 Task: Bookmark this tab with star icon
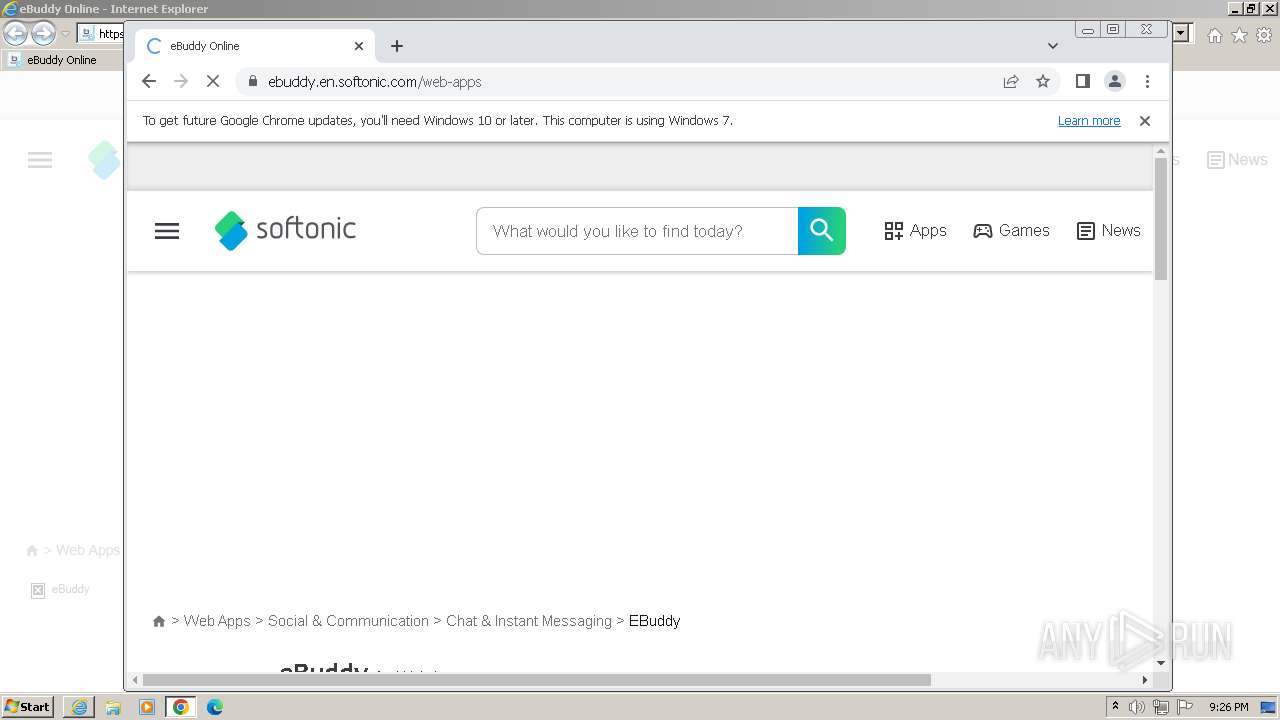pos(1043,81)
